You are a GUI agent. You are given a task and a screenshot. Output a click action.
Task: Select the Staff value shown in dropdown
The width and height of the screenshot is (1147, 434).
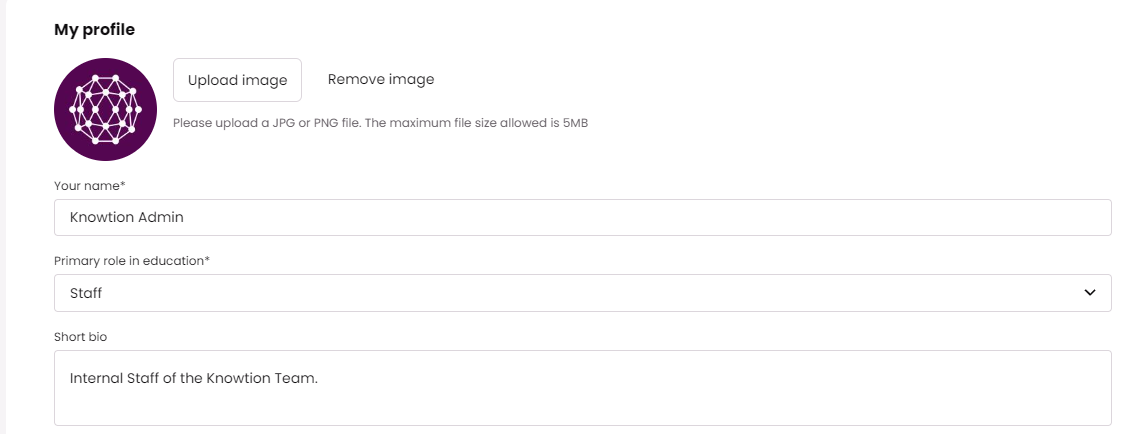click(x=86, y=294)
